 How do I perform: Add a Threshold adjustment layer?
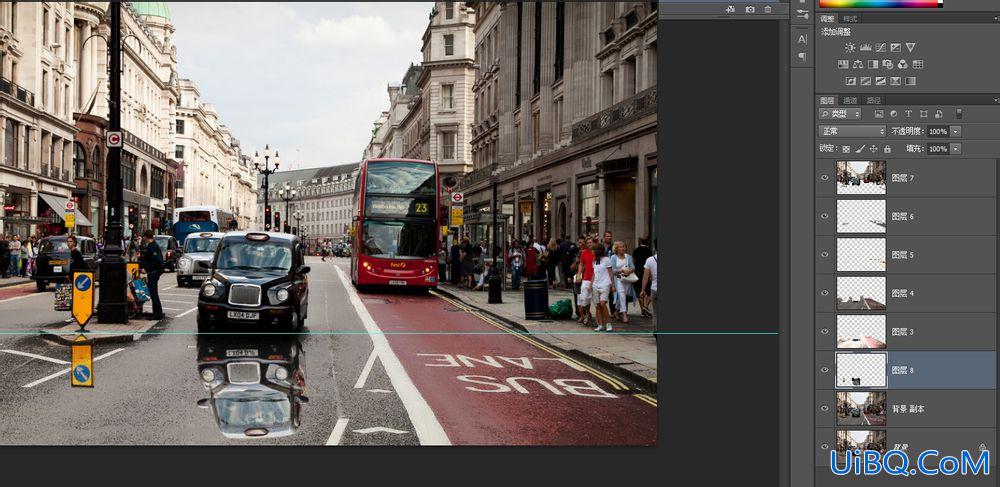[881, 81]
